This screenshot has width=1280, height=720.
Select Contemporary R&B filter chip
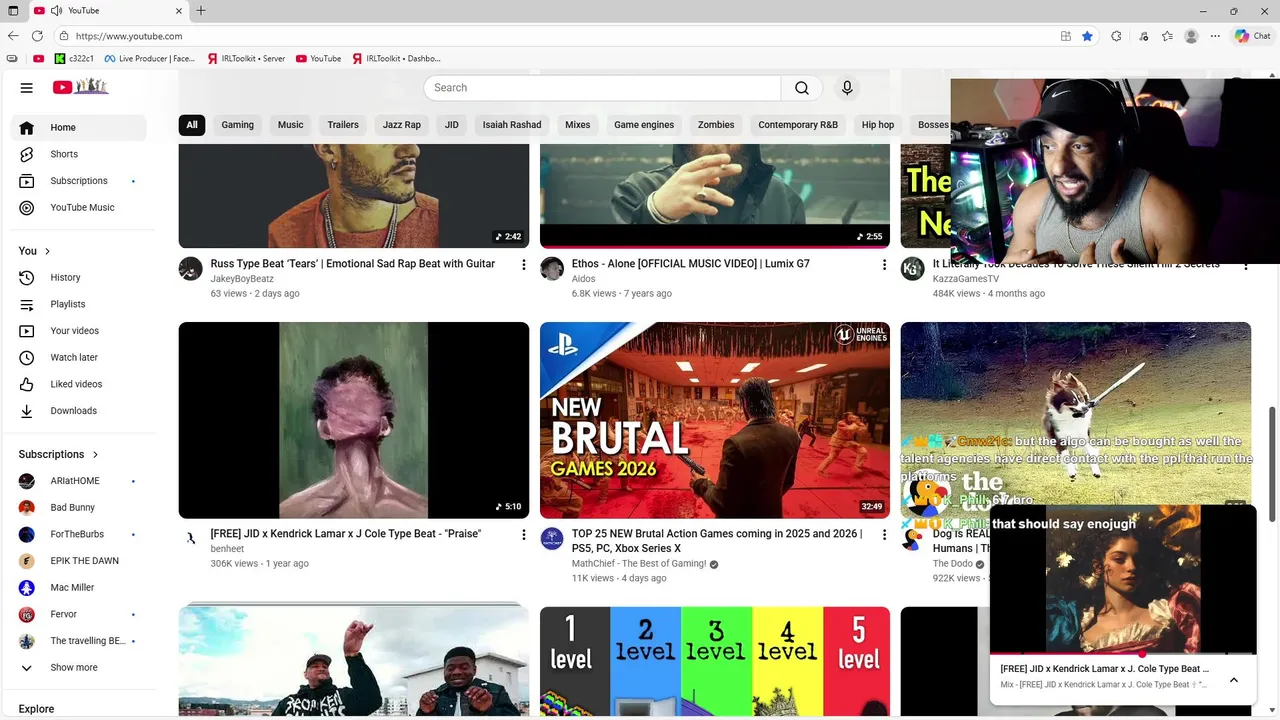pyautogui.click(x=798, y=125)
